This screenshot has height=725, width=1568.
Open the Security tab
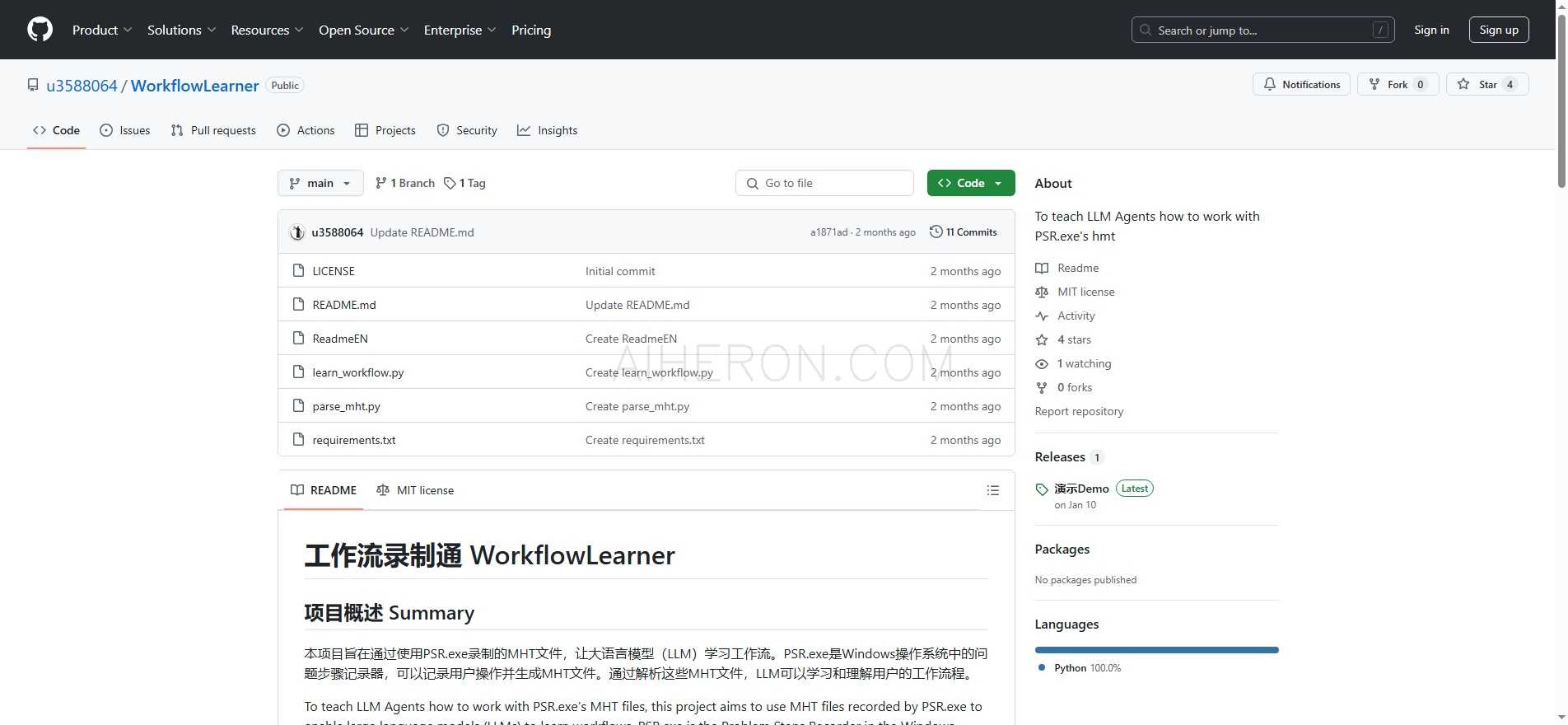pyautogui.click(x=467, y=130)
